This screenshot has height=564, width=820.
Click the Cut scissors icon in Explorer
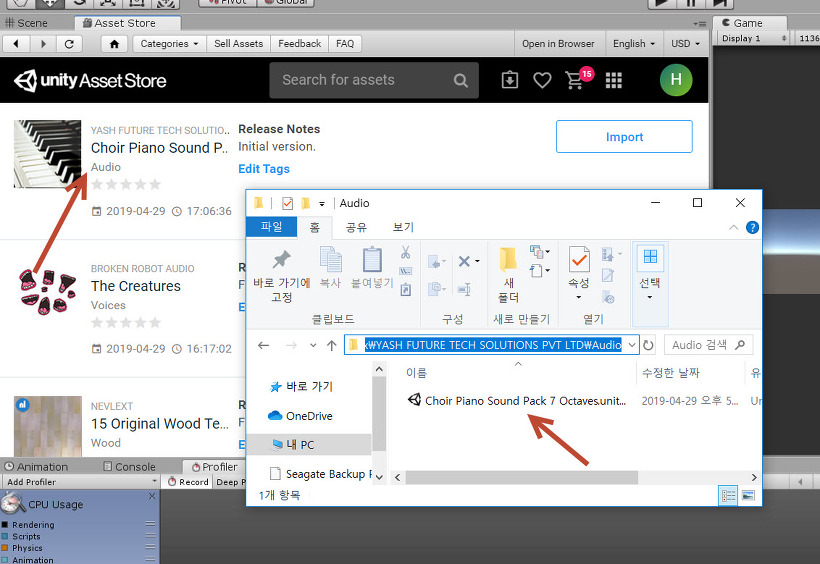point(405,253)
